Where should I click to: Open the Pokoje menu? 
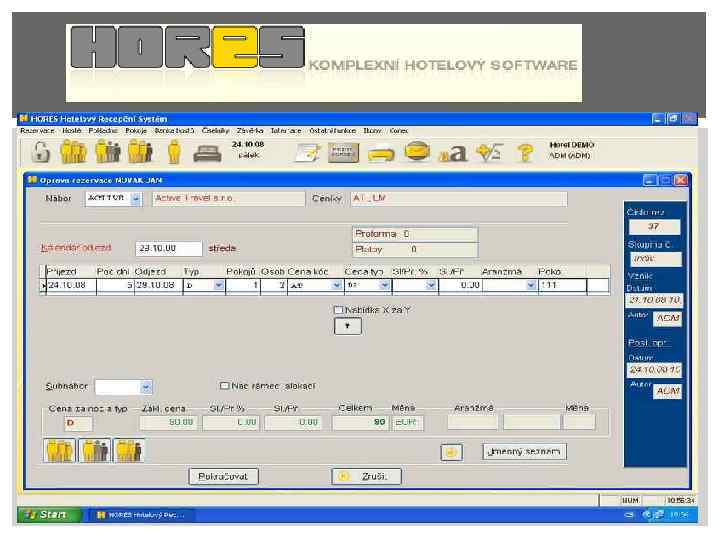tap(136, 131)
